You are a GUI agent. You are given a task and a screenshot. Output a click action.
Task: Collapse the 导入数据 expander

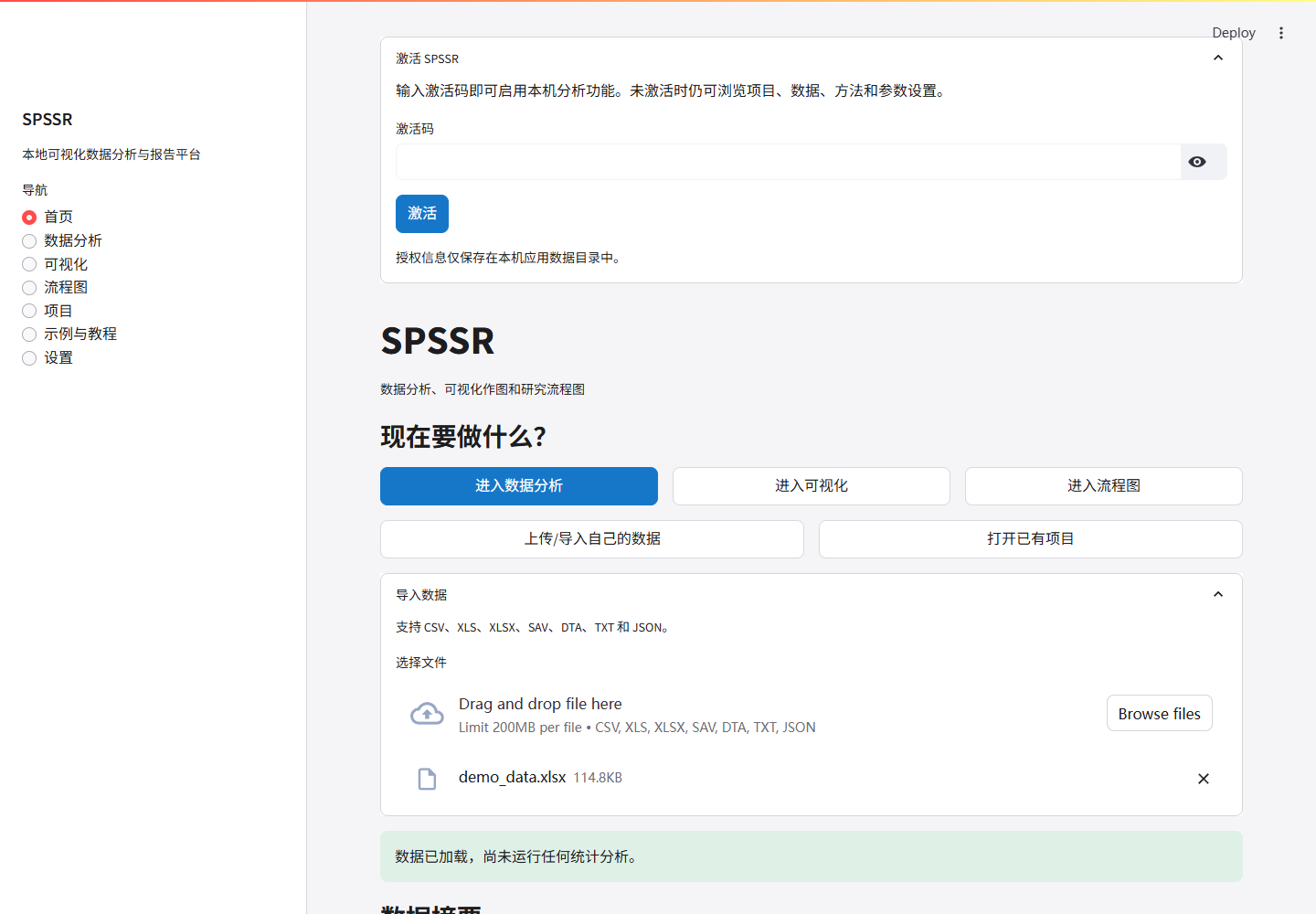point(1218,595)
